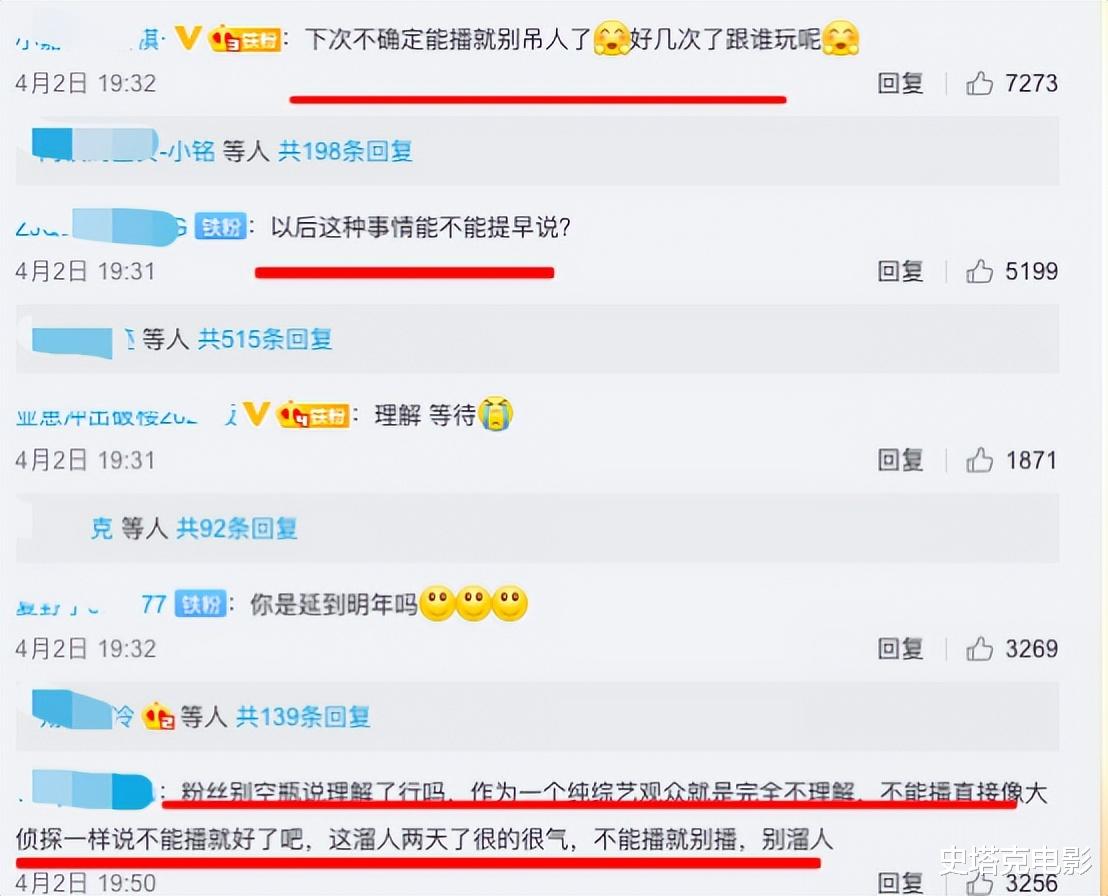
Task: Click the blue 铁粉 badge on second comment
Action: point(220,227)
